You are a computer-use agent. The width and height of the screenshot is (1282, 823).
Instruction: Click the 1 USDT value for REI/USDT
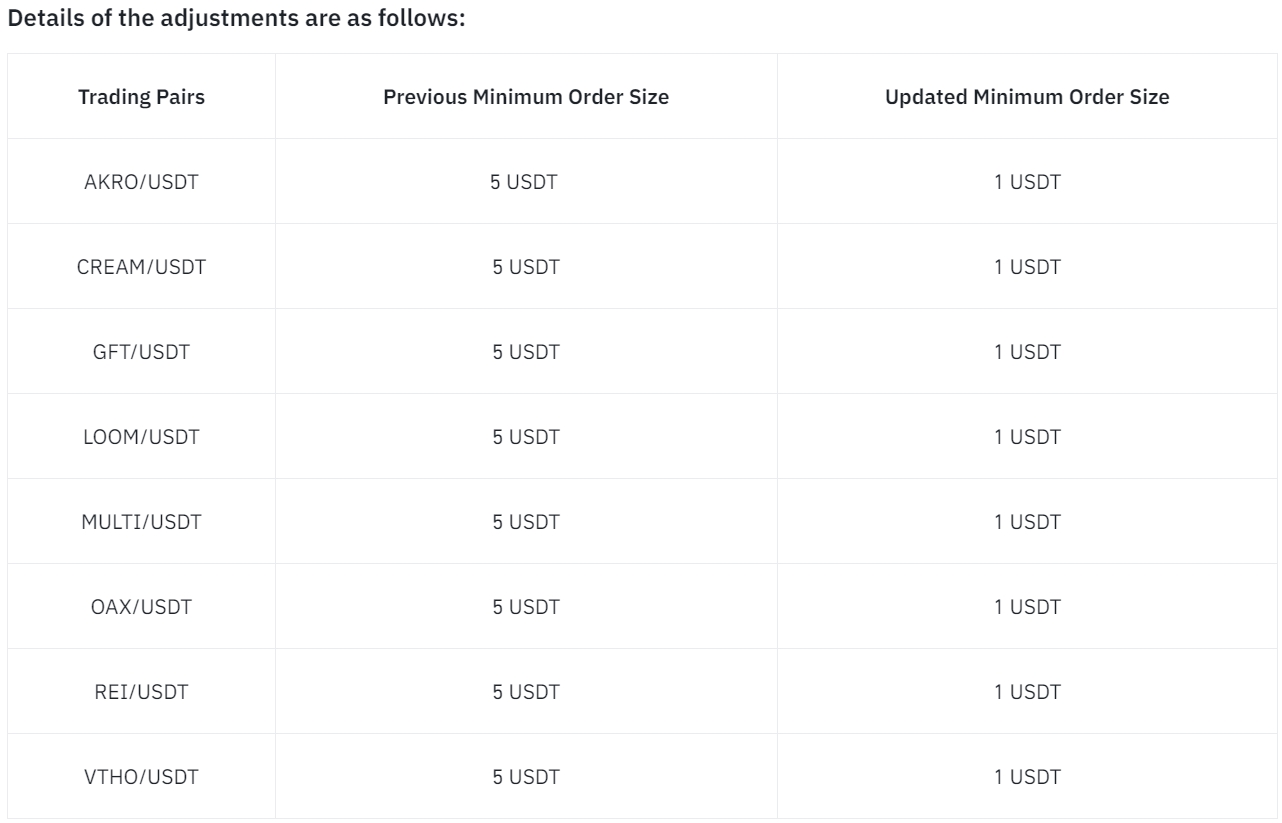pyautogui.click(x=1027, y=692)
